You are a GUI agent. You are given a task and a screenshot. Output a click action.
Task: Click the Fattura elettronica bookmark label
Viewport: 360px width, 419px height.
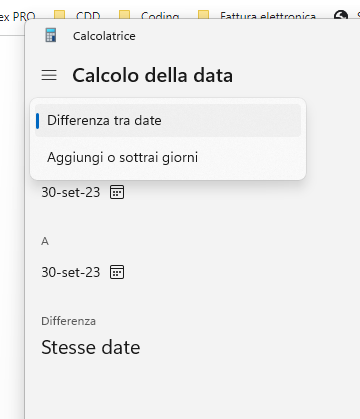[268, 16]
